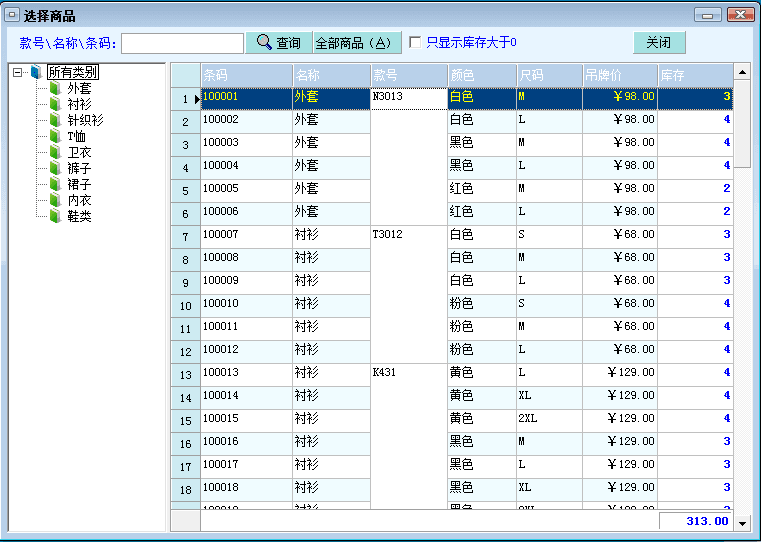Click the scrollbar down arrow
Image resolution: width=761 pixels, height=542 pixels.
742,522
